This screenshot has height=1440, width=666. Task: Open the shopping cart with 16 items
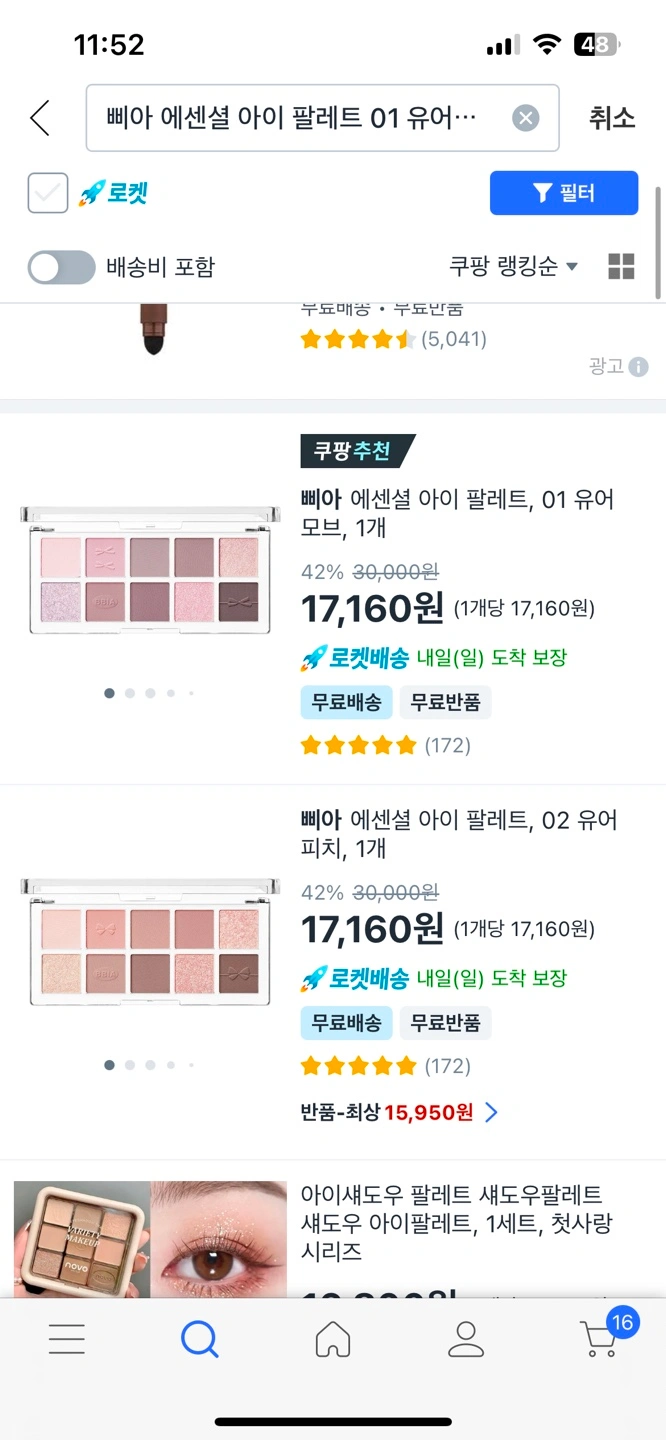point(602,1336)
